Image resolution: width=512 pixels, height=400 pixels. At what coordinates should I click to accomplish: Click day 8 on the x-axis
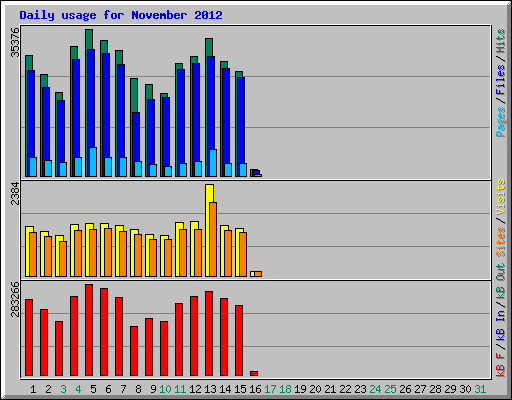click(x=138, y=389)
